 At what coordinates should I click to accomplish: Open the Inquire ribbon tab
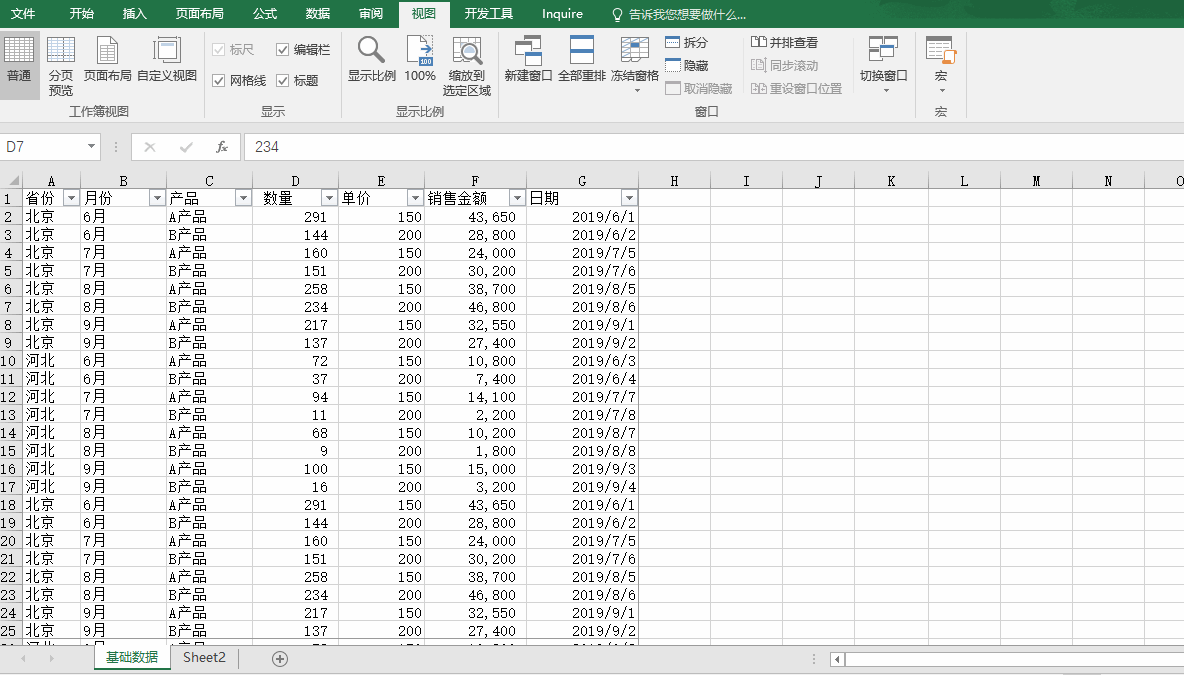pos(563,14)
